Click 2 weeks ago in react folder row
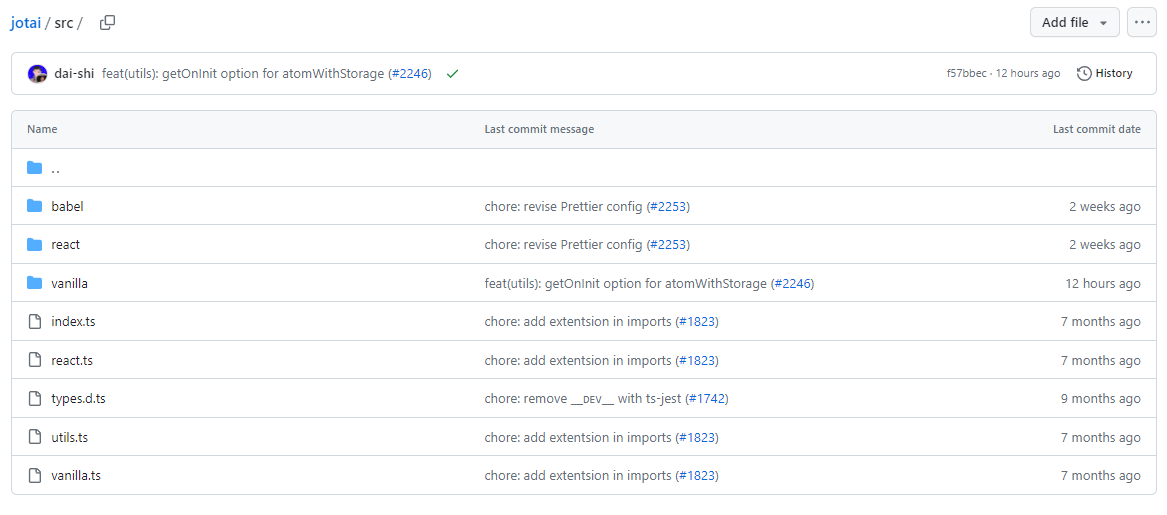Screen dimensions: 1167x515 pyautogui.click(x=1104, y=244)
